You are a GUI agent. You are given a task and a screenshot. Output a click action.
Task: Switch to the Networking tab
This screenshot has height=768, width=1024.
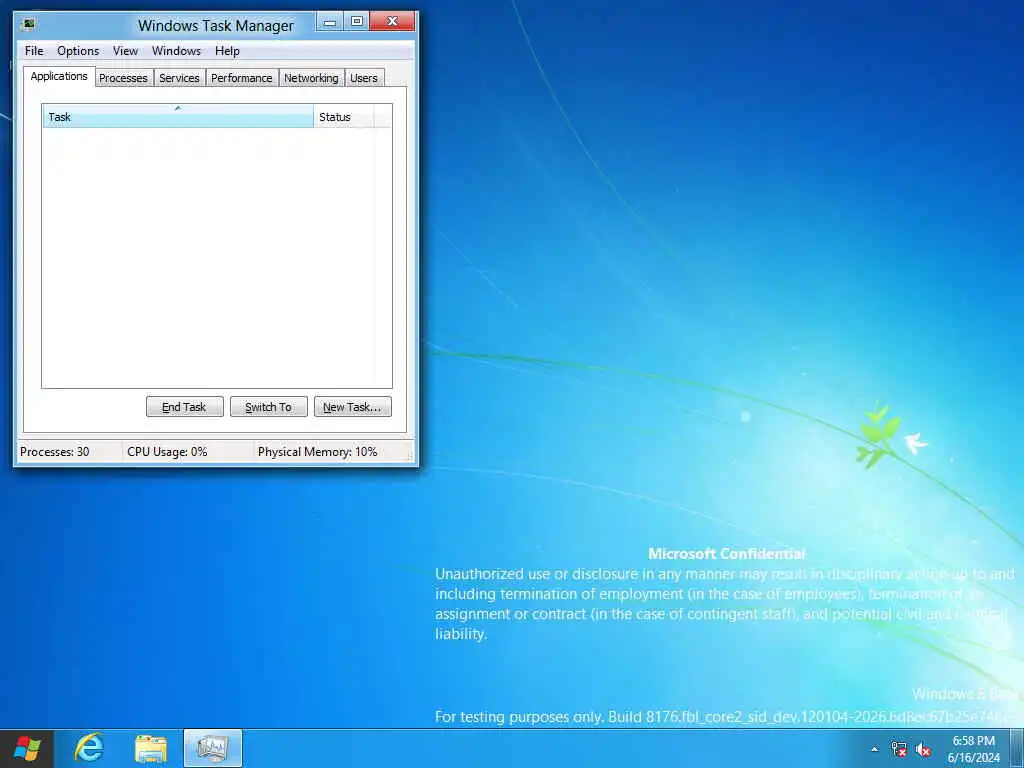click(311, 78)
